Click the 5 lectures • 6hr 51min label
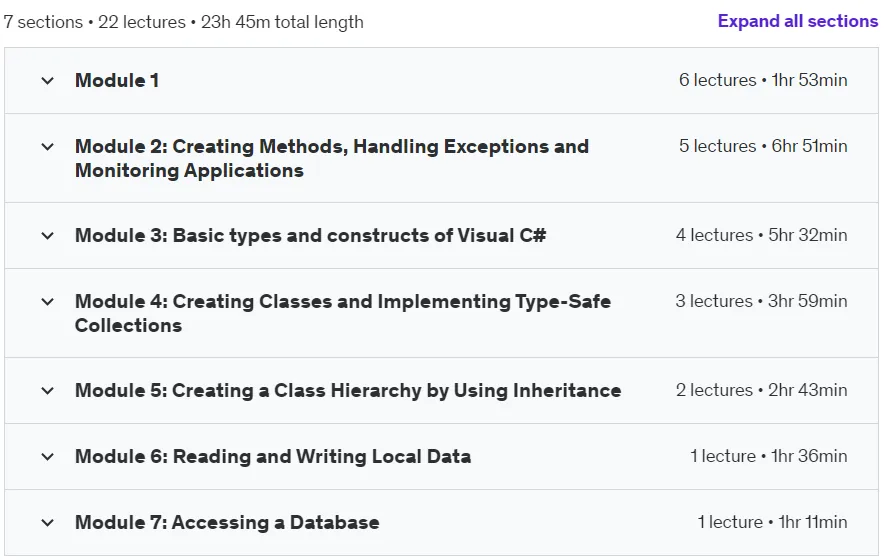The height and width of the screenshot is (560, 884). [x=763, y=146]
